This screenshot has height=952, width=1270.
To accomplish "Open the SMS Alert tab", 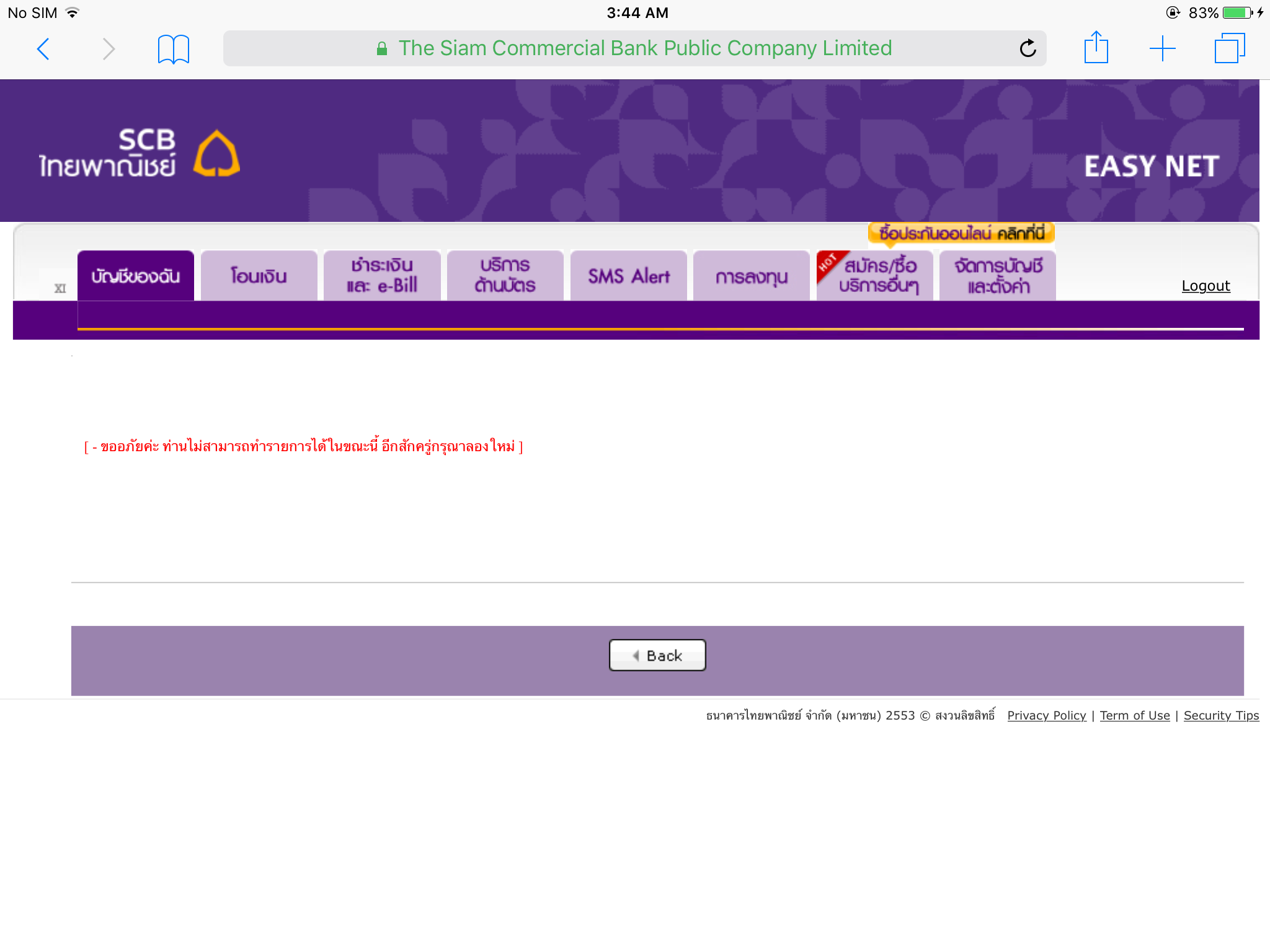I will pos(628,276).
